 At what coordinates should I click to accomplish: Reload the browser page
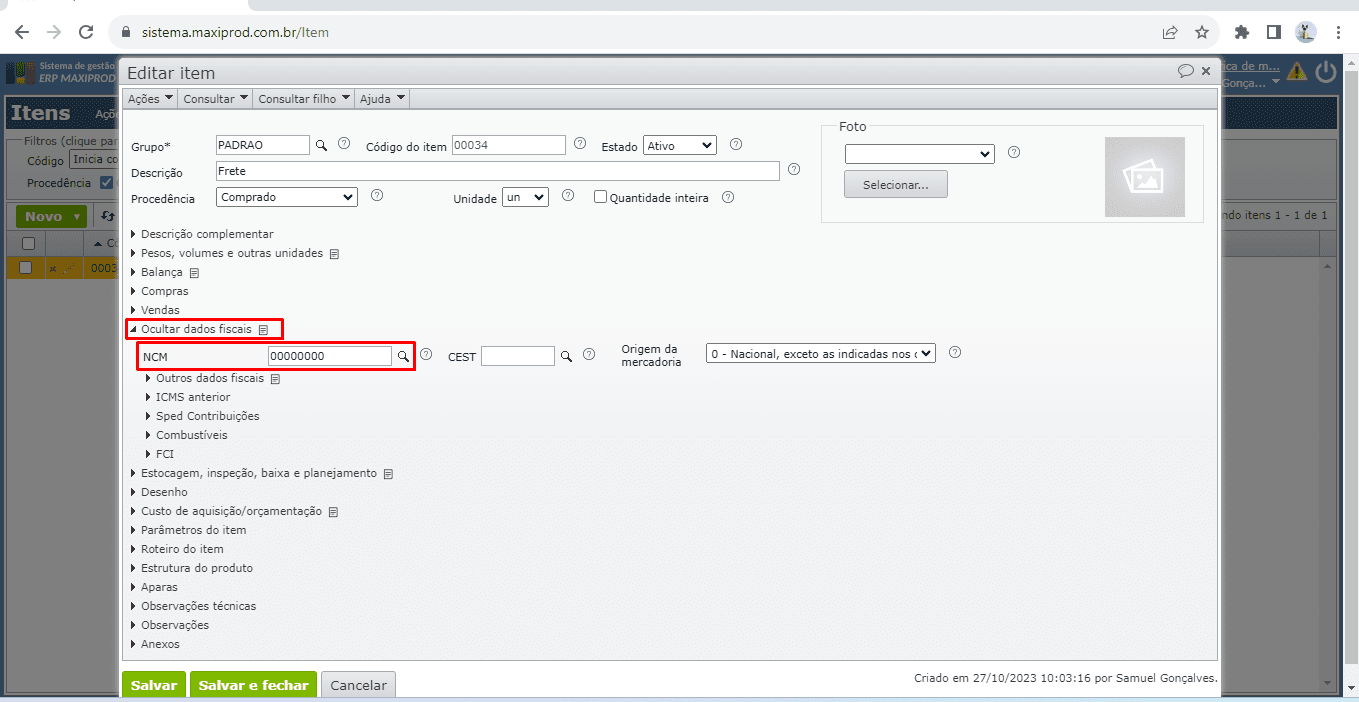pos(86,32)
